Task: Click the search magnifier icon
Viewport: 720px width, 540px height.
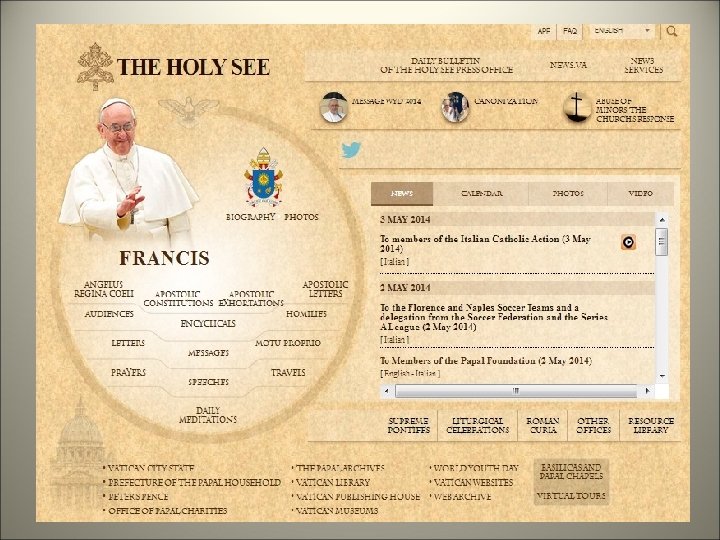Action: pos(672,31)
